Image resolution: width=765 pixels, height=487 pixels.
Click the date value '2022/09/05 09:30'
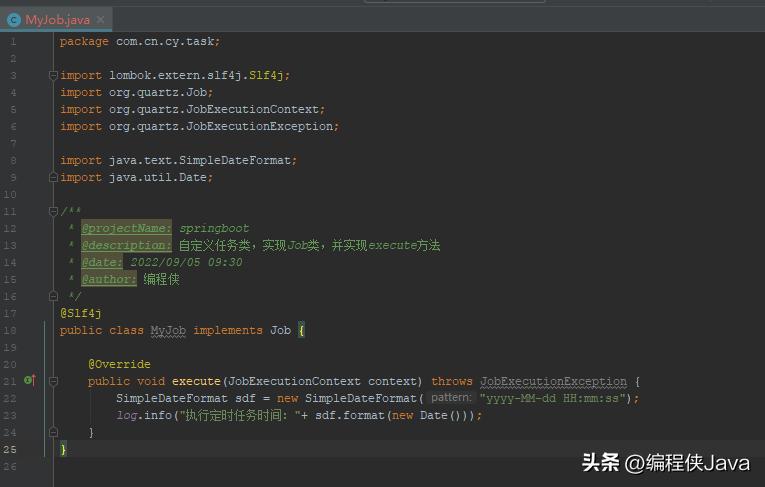point(186,262)
